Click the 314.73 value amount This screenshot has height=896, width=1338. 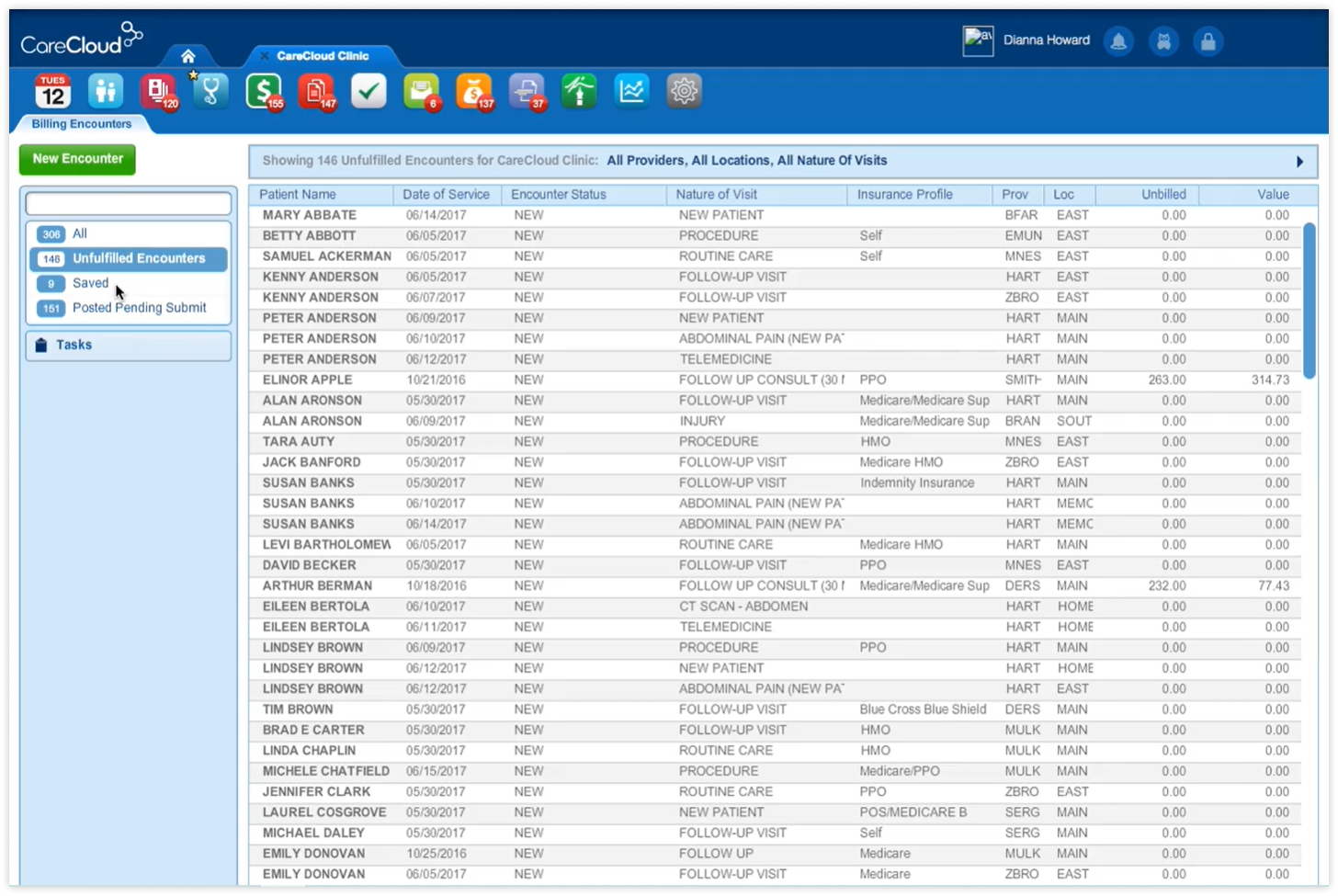pyautogui.click(x=1270, y=380)
